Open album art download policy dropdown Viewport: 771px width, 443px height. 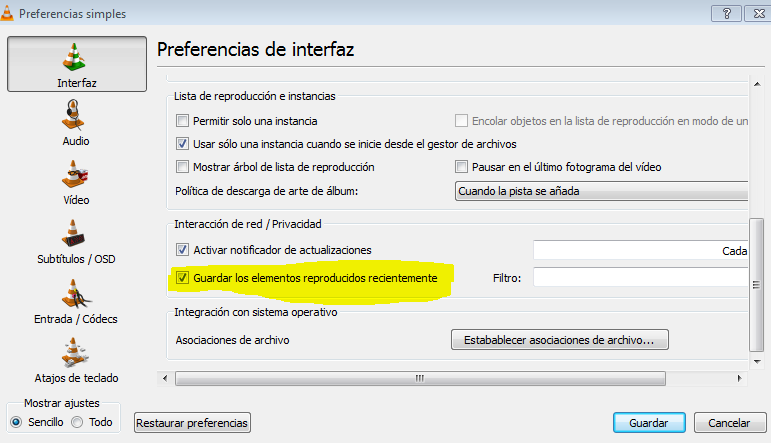click(602, 191)
